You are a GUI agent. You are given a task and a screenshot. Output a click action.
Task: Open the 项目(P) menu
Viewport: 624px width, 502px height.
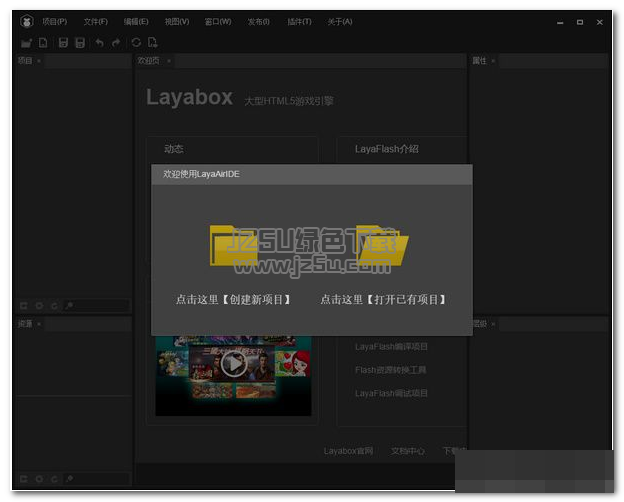55,21
